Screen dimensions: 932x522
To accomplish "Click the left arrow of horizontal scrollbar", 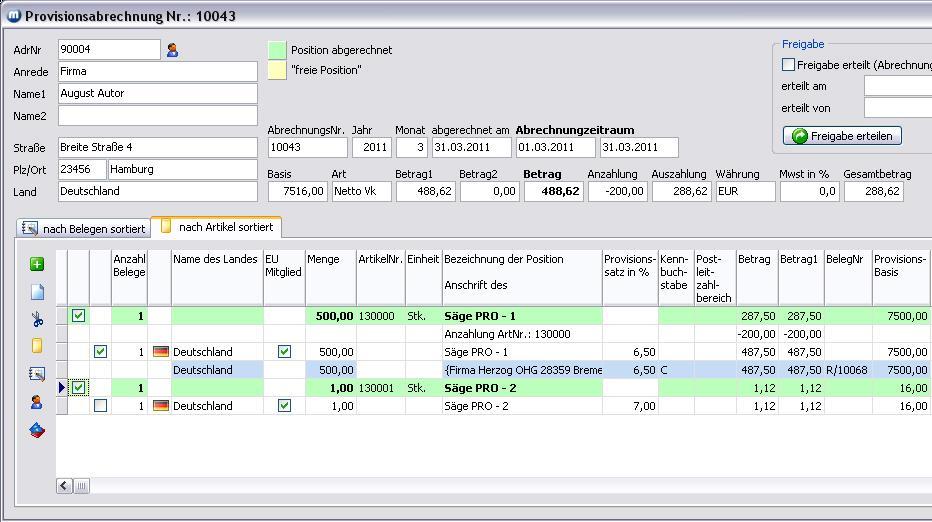I will pyautogui.click(x=64, y=486).
